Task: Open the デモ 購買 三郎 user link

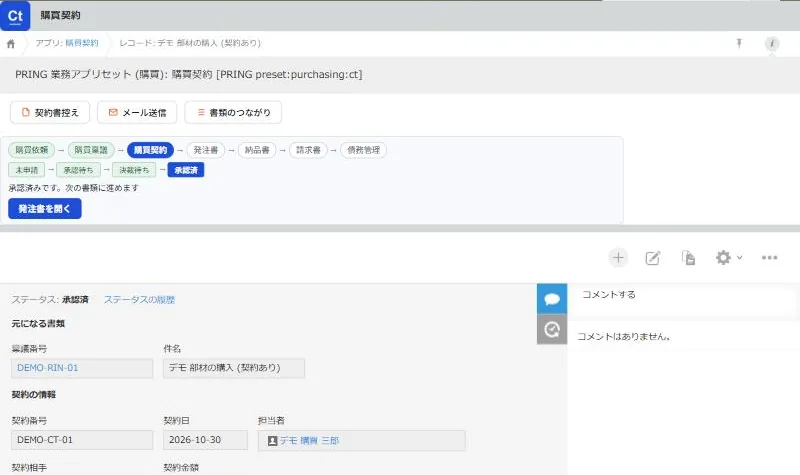Action: click(x=309, y=441)
